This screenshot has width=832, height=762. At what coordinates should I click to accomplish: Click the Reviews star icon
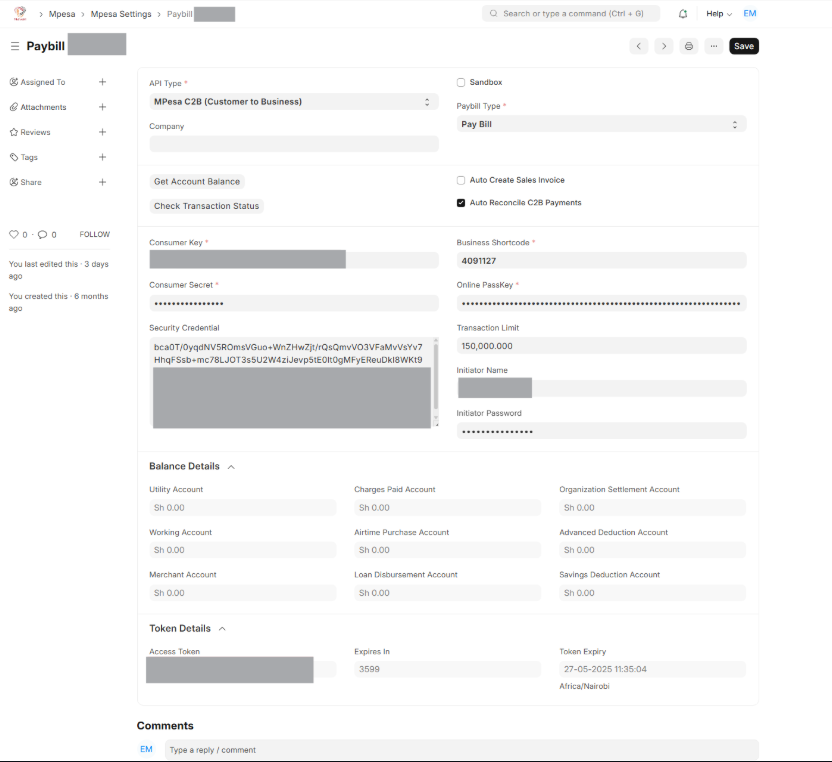click(x=14, y=132)
